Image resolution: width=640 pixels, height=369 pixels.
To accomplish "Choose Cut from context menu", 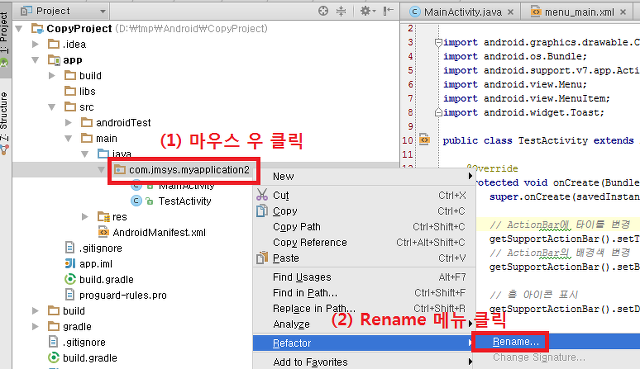I will 364,196.
